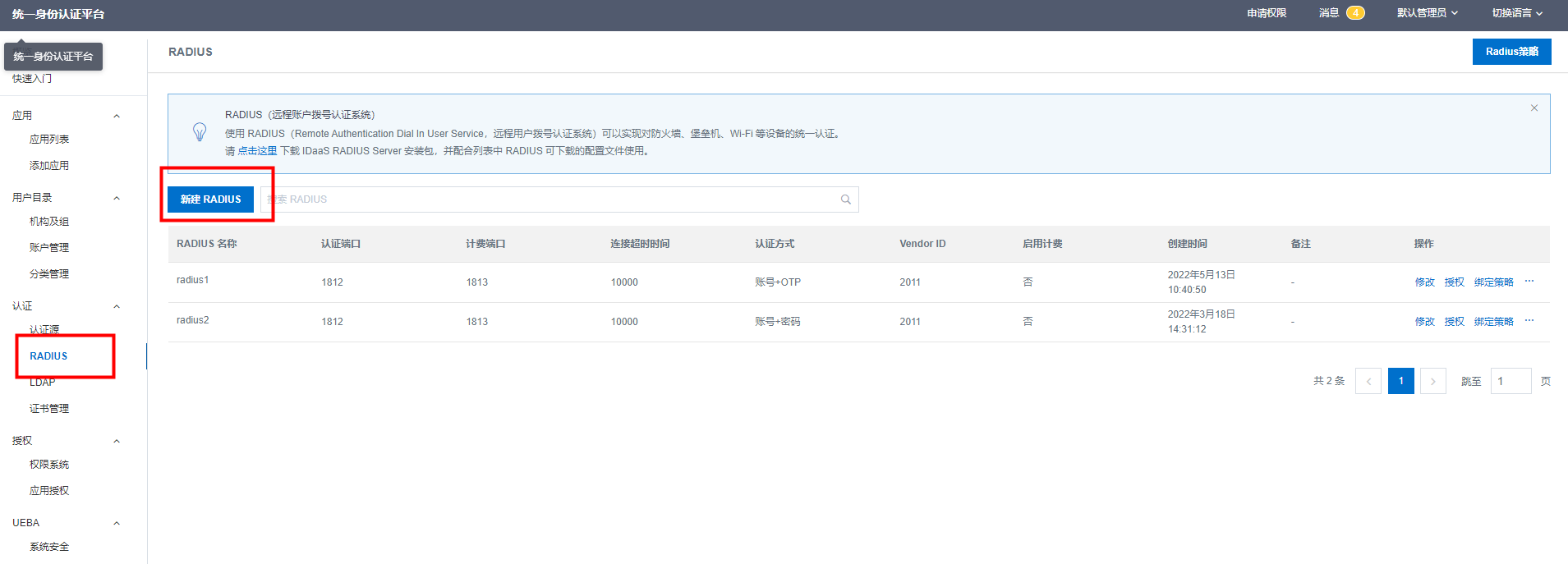1568x564 pixels.
Task: Collapse the 用户目录 sidebar section
Action: tap(117, 198)
